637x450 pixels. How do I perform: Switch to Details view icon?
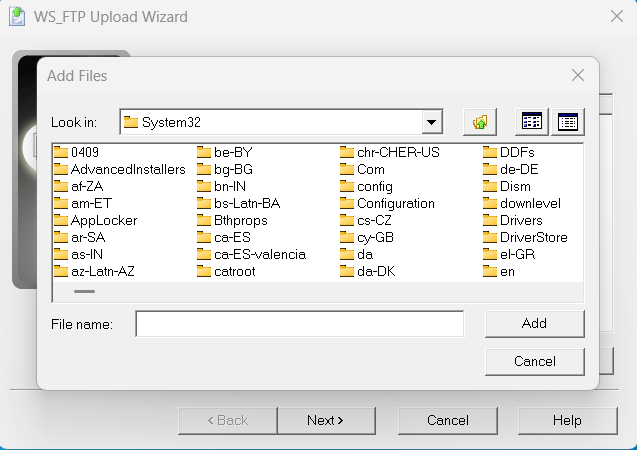click(x=568, y=122)
